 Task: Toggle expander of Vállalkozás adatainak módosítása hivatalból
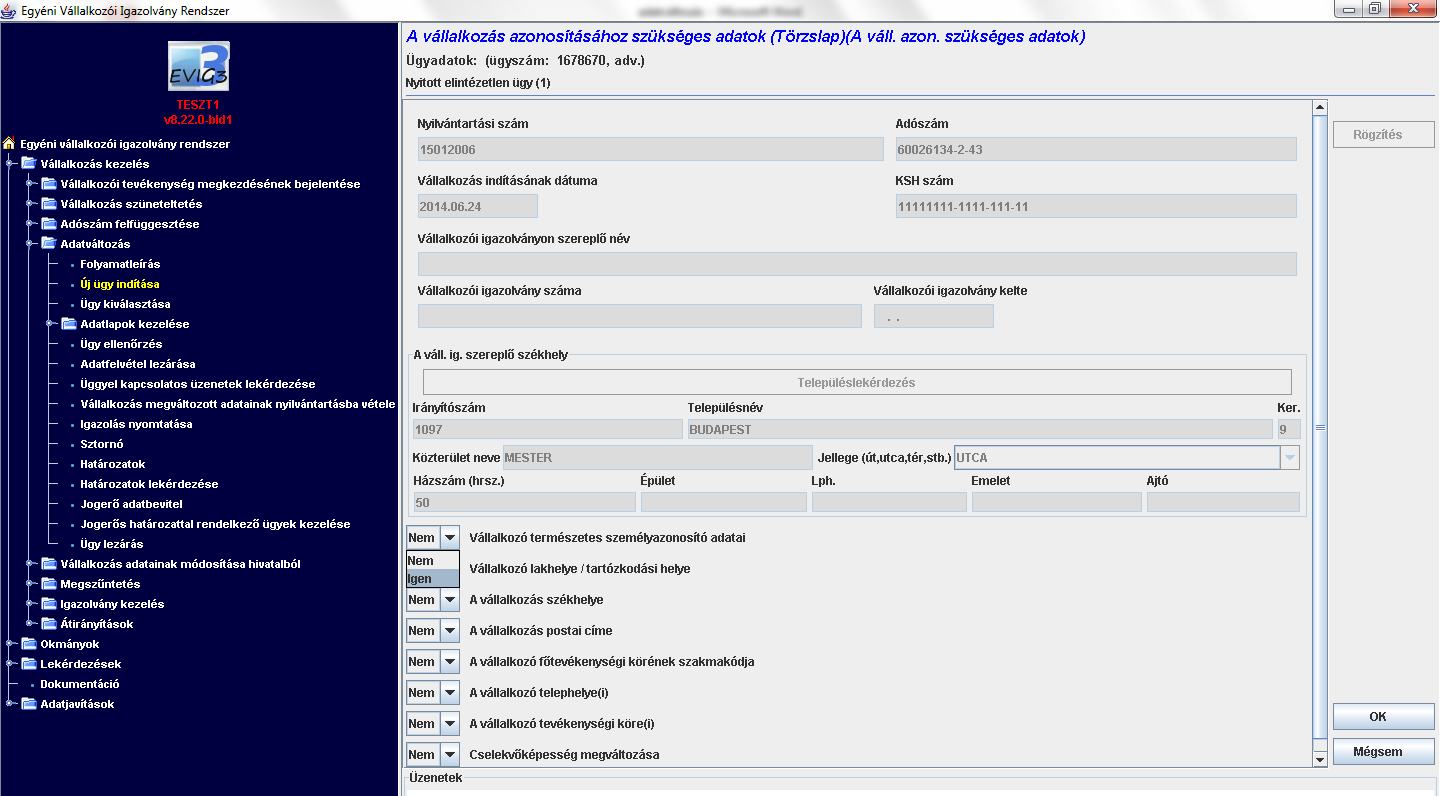click(x=31, y=564)
